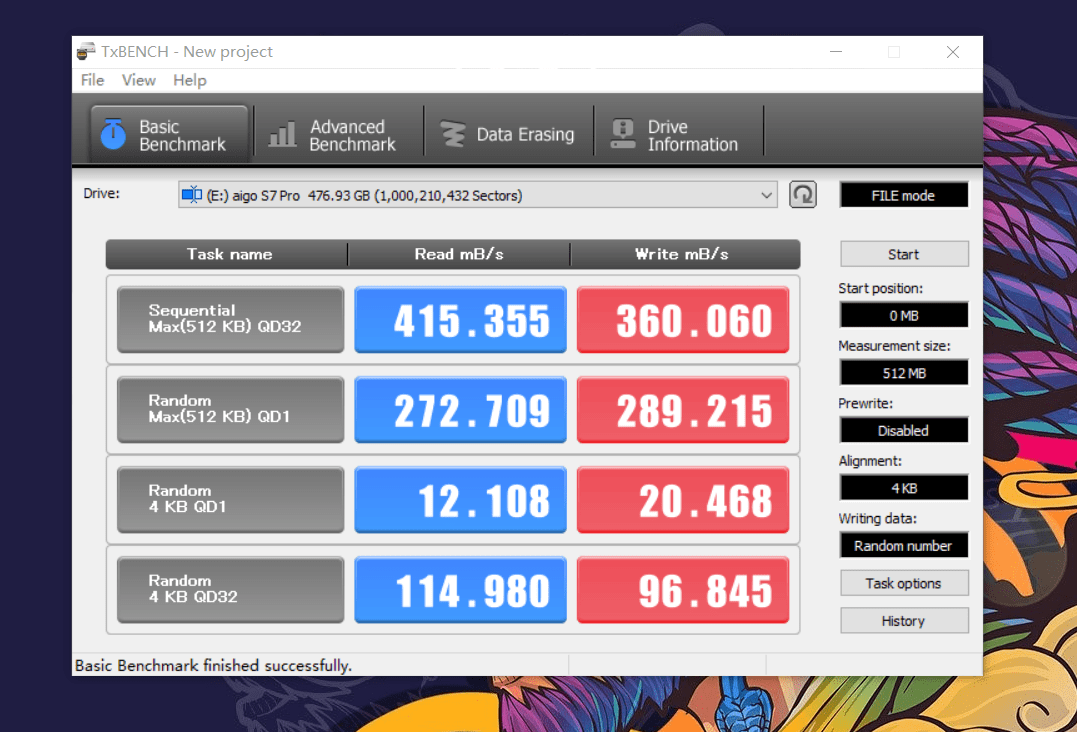Open the Data Erasing tab
Image resolution: width=1077 pixels, height=732 pixels.
pos(508,135)
